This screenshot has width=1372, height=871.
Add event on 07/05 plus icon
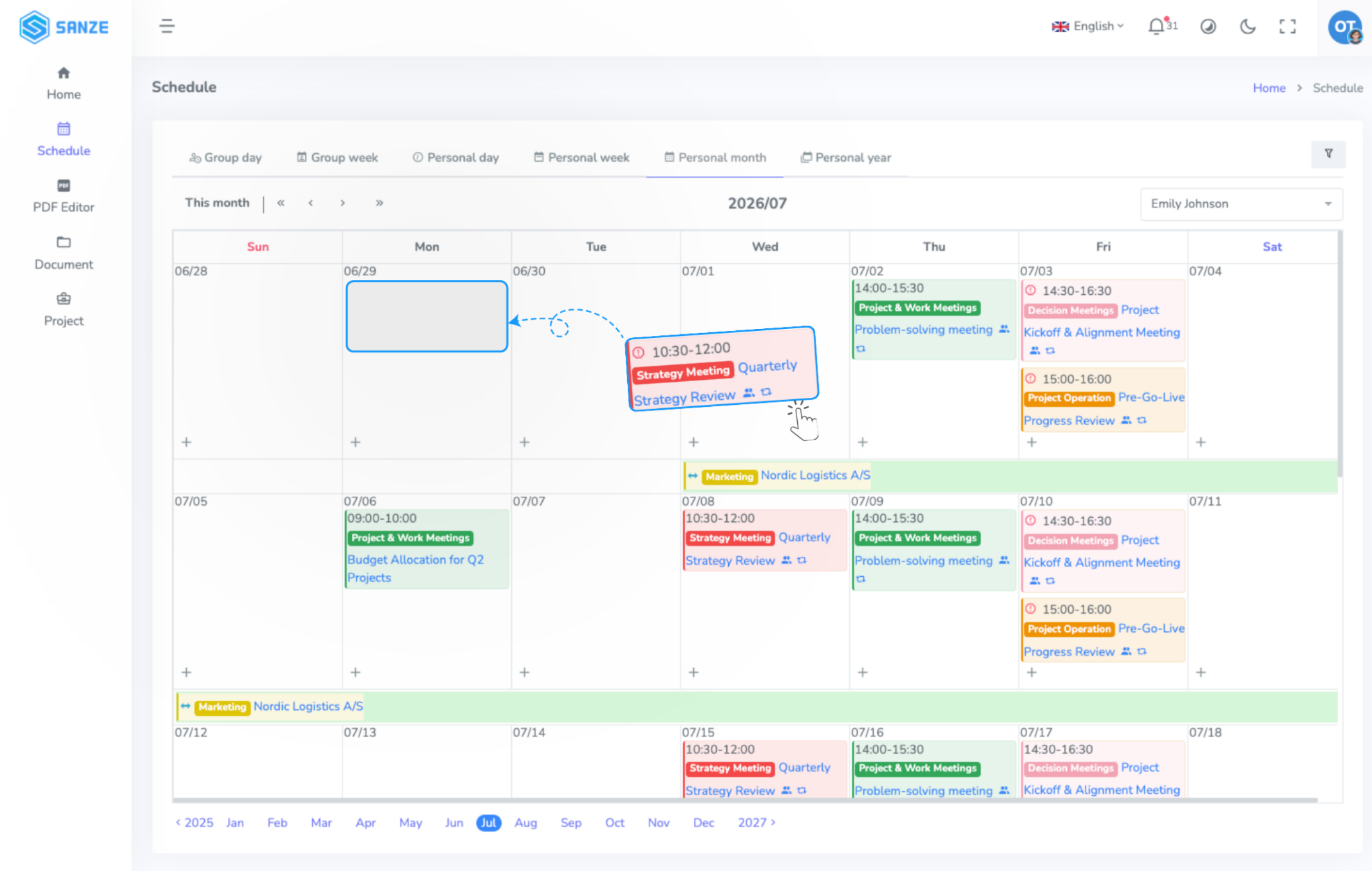click(187, 672)
